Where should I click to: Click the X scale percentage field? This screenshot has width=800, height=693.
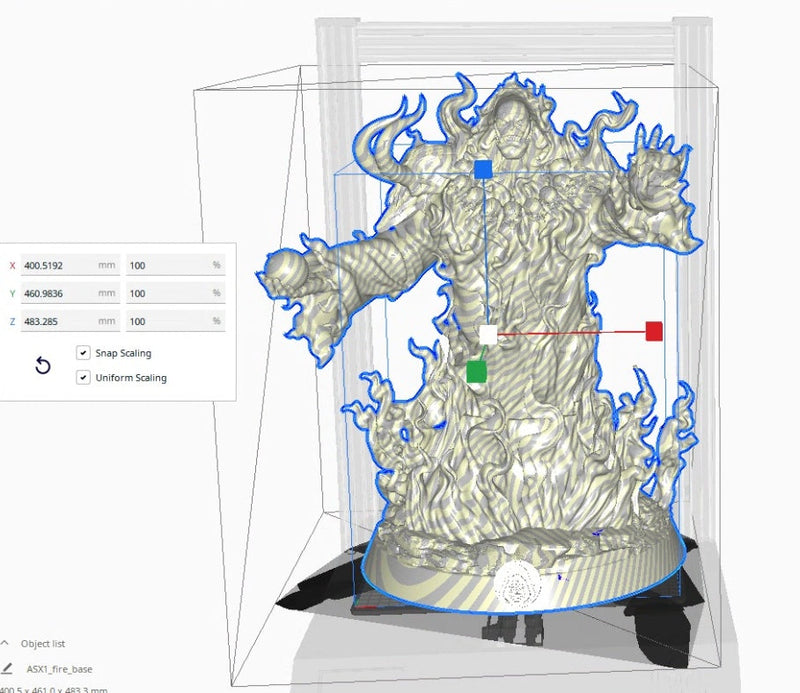click(173, 266)
